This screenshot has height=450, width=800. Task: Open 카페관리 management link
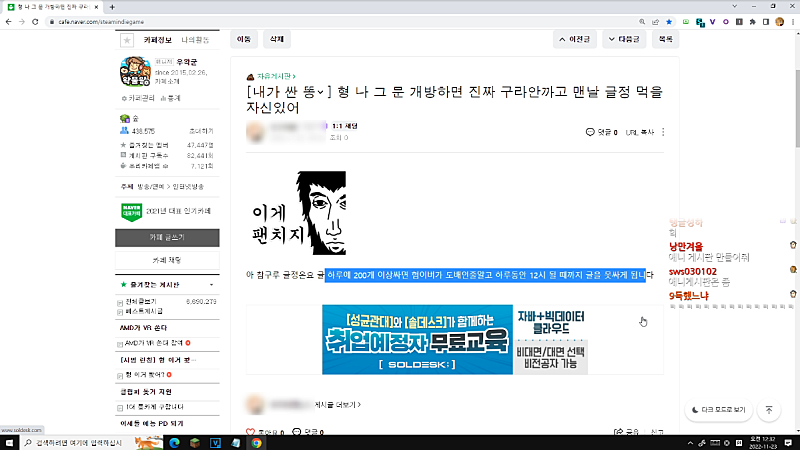coord(138,98)
